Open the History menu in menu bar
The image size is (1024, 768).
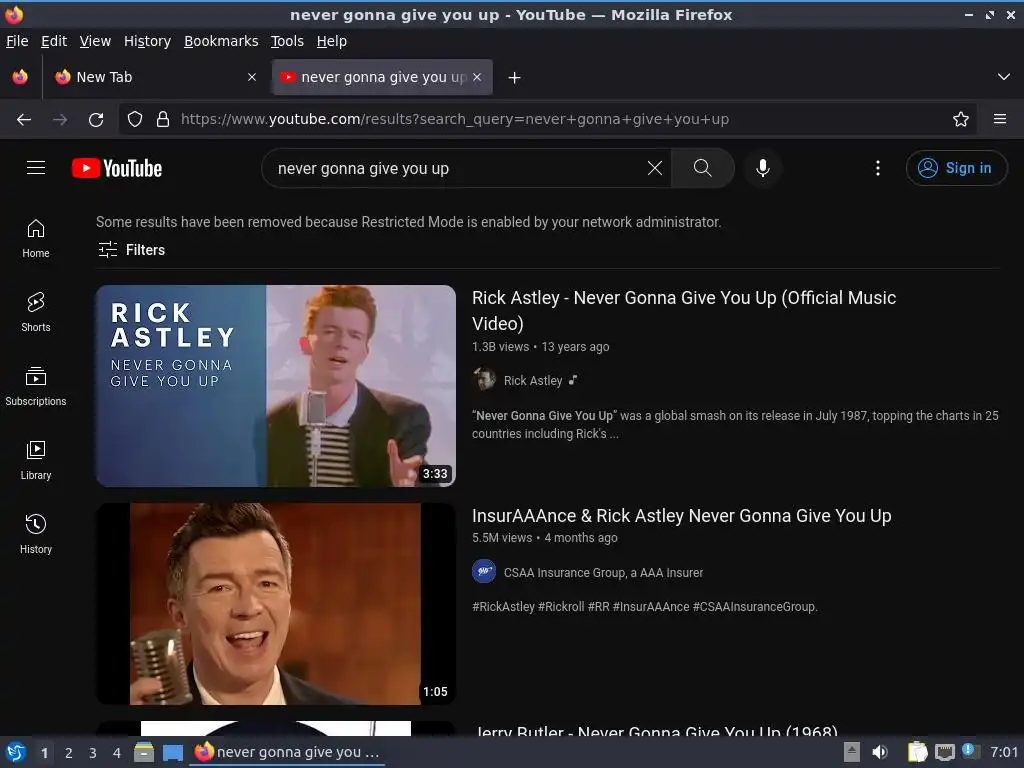[147, 41]
